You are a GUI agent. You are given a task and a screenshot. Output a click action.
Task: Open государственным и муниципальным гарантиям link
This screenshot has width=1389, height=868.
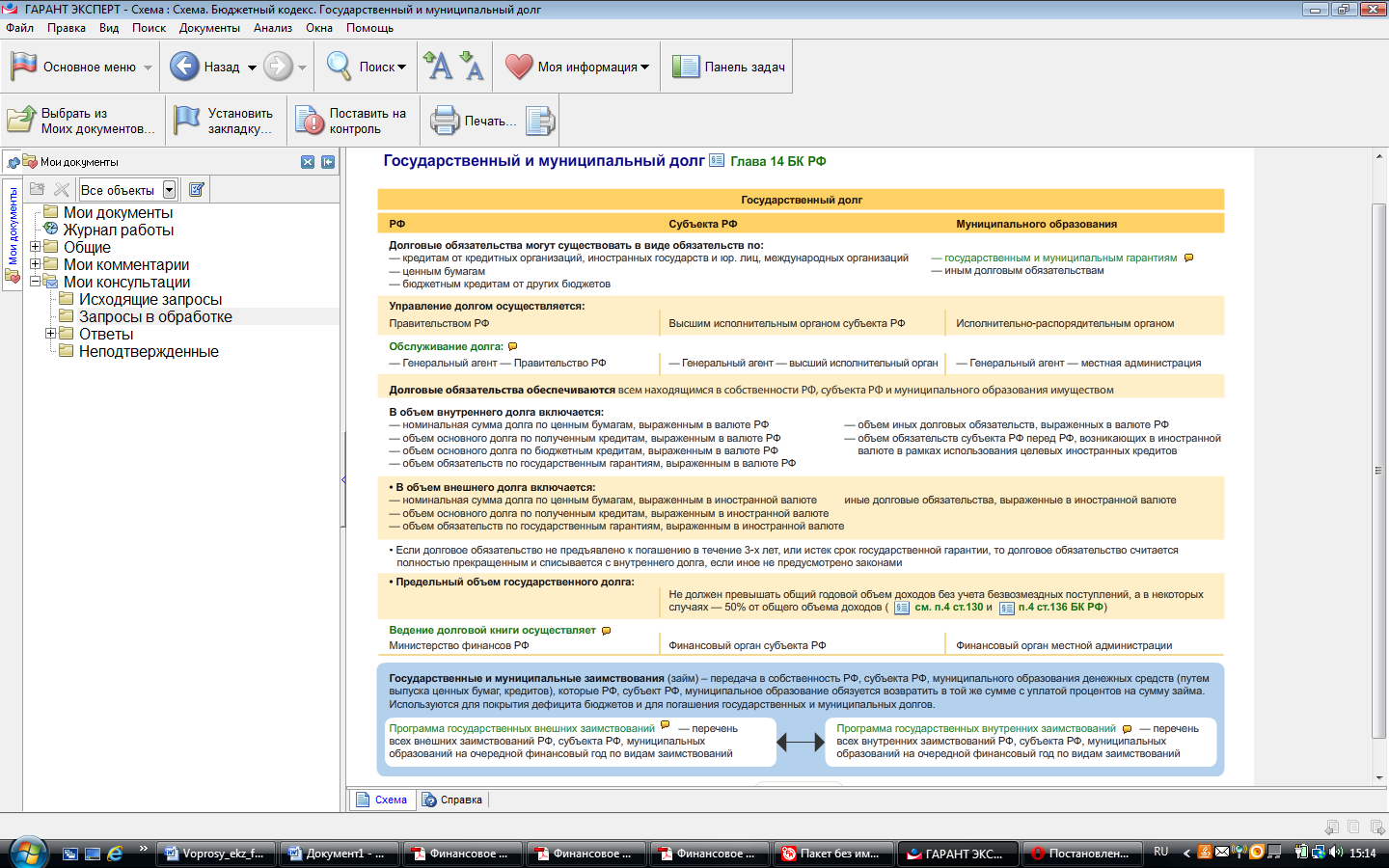[x=1061, y=258]
